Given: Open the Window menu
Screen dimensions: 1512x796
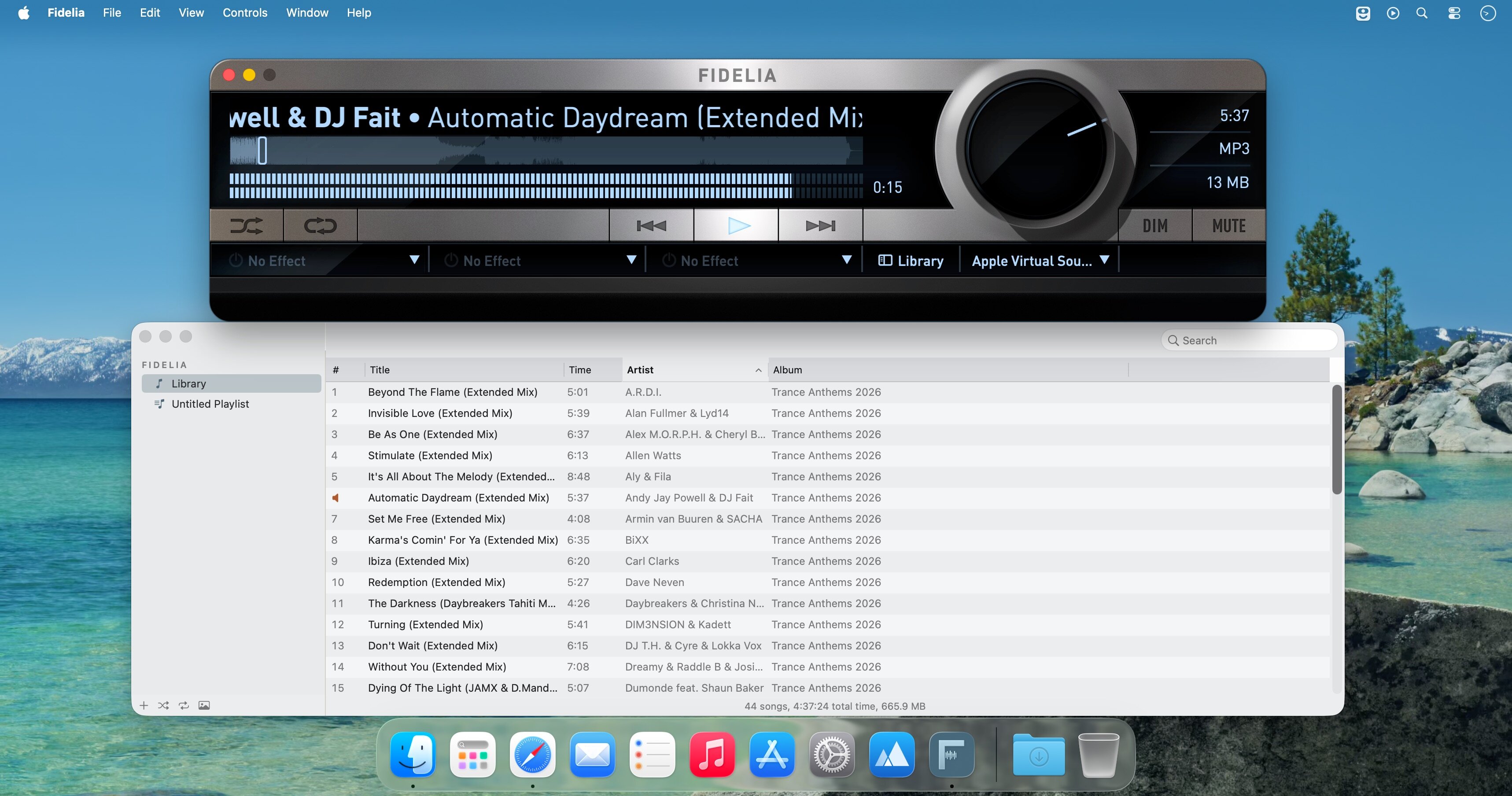Looking at the screenshot, I should tap(307, 12).
